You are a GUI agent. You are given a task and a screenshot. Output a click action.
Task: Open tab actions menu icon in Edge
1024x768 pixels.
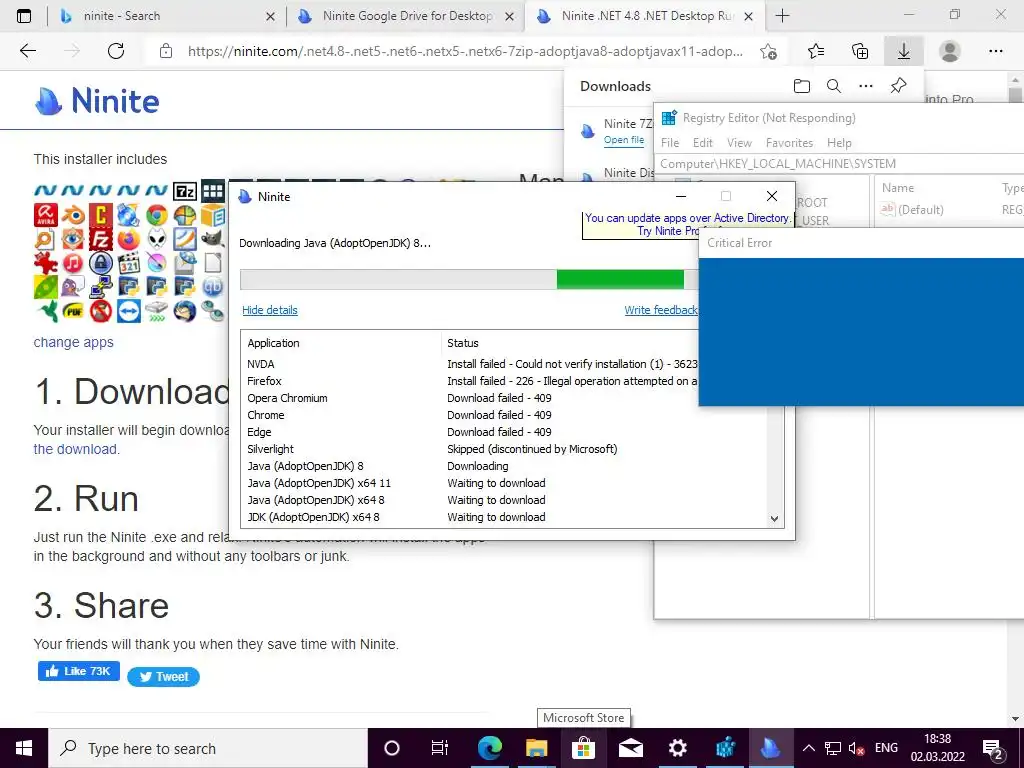click(x=24, y=16)
